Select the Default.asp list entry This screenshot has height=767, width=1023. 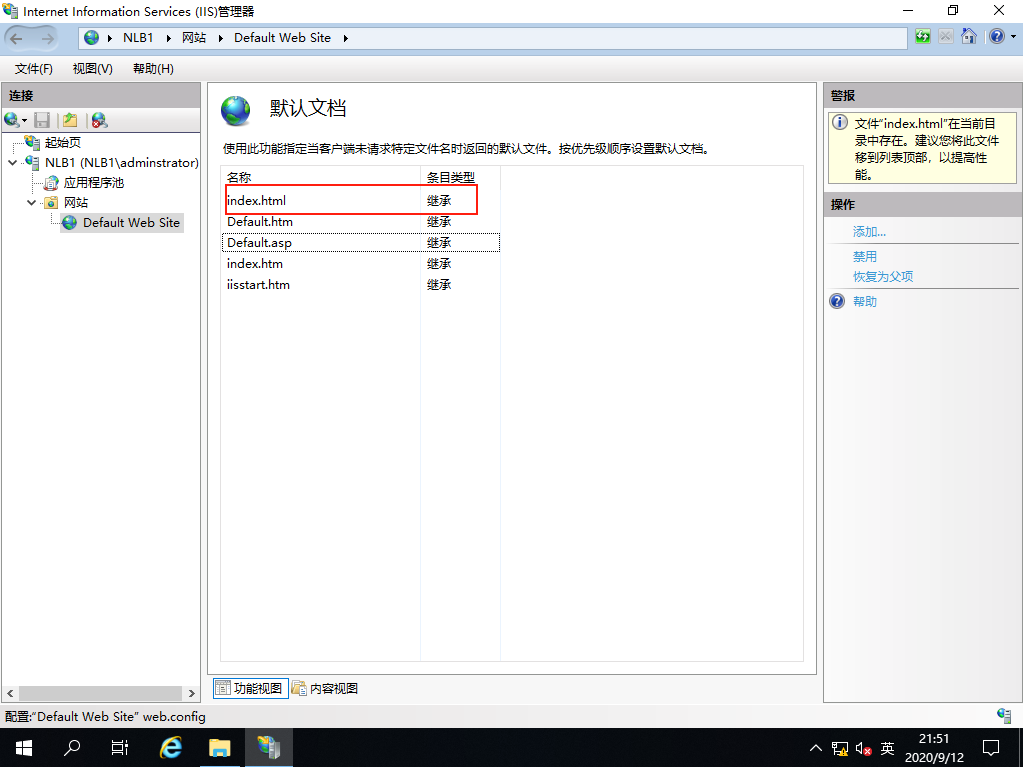[361, 243]
